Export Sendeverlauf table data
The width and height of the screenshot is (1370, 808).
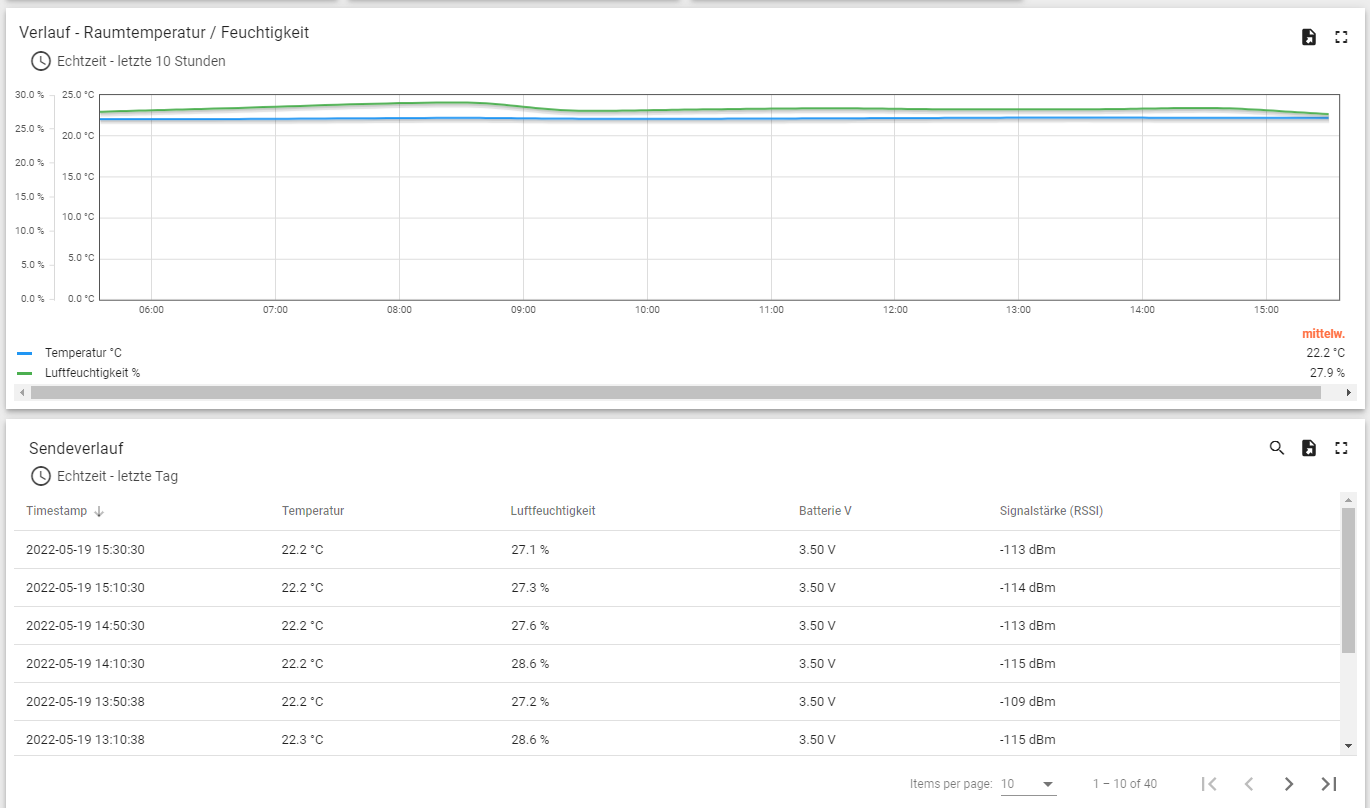(x=1308, y=448)
